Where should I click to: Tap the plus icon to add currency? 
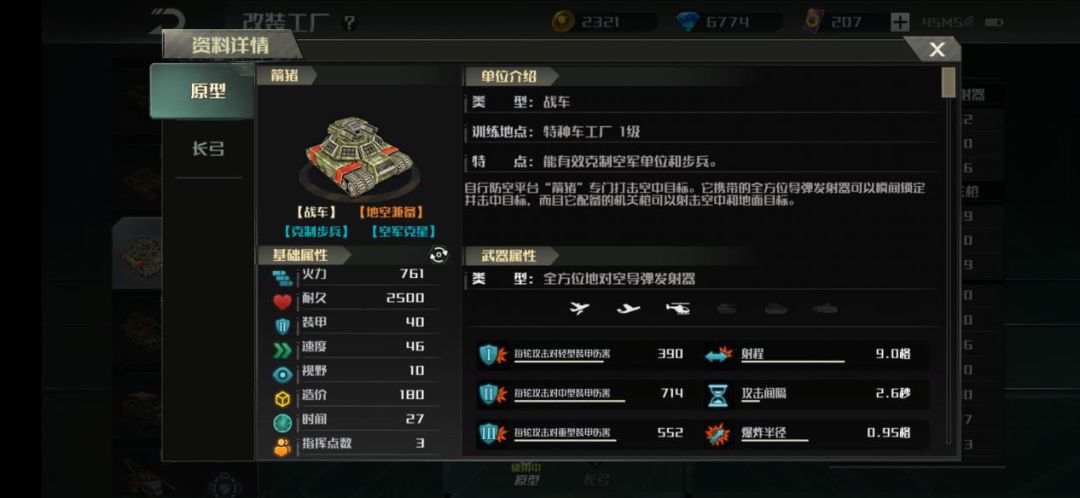click(900, 23)
